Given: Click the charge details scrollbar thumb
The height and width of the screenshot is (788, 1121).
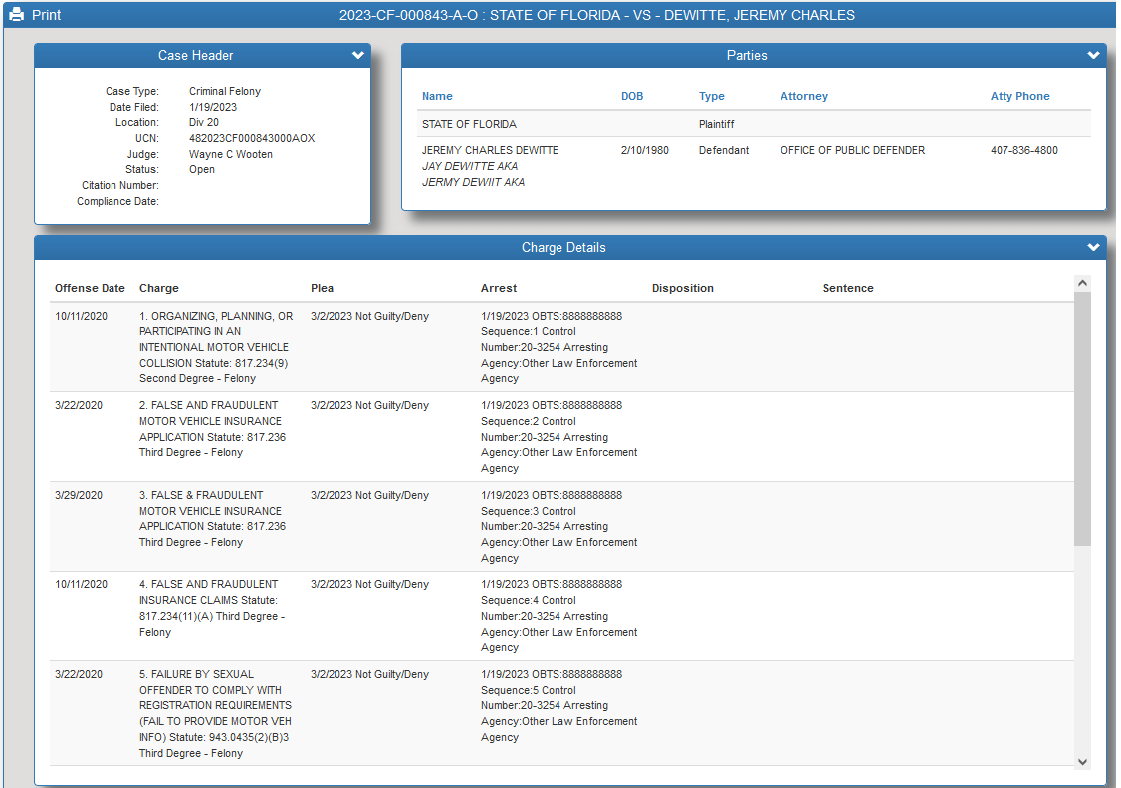Looking at the screenshot, I should 1082,418.
